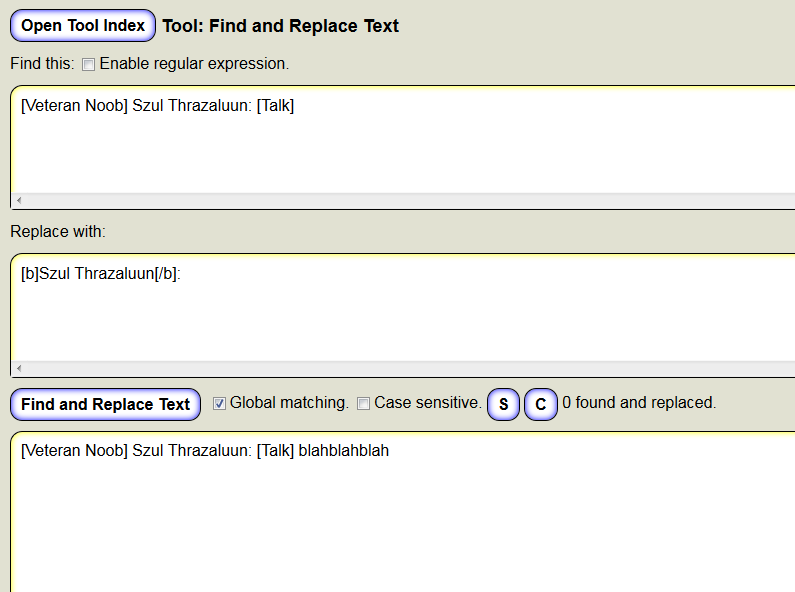
Task: Click the S button
Action: pos(503,404)
